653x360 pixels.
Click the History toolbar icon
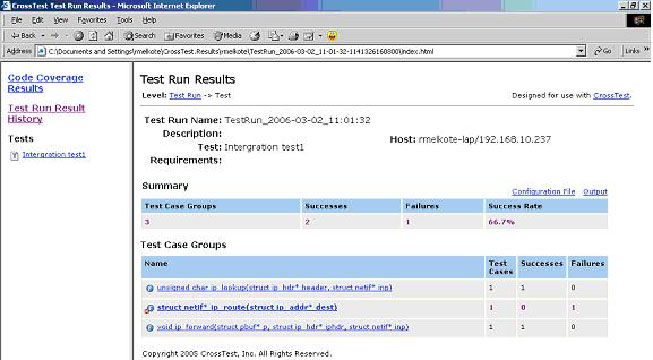click(255, 36)
